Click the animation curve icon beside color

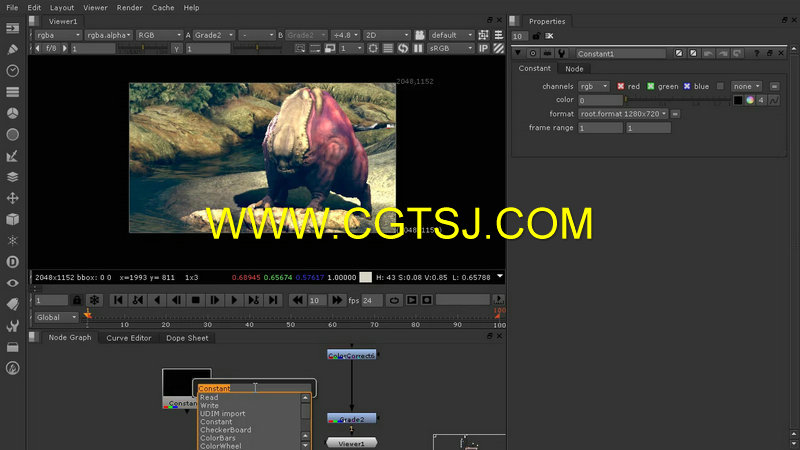click(774, 100)
